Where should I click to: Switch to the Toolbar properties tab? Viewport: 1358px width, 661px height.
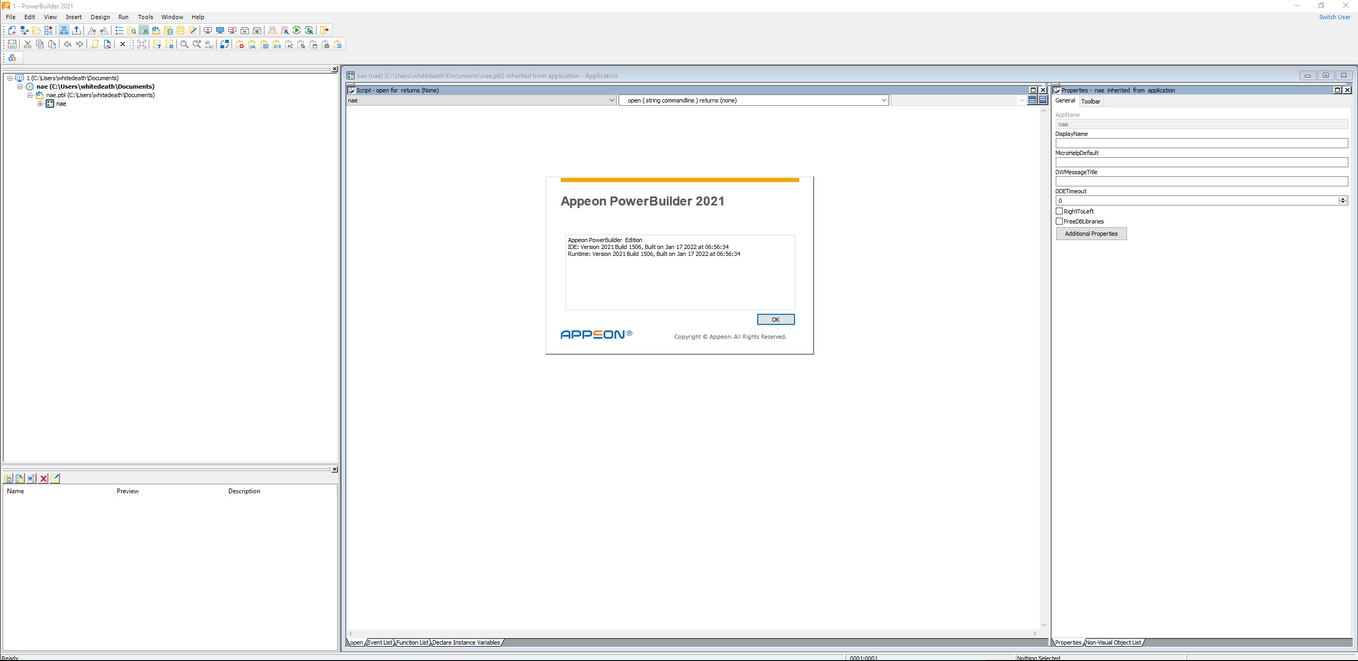pos(1091,101)
